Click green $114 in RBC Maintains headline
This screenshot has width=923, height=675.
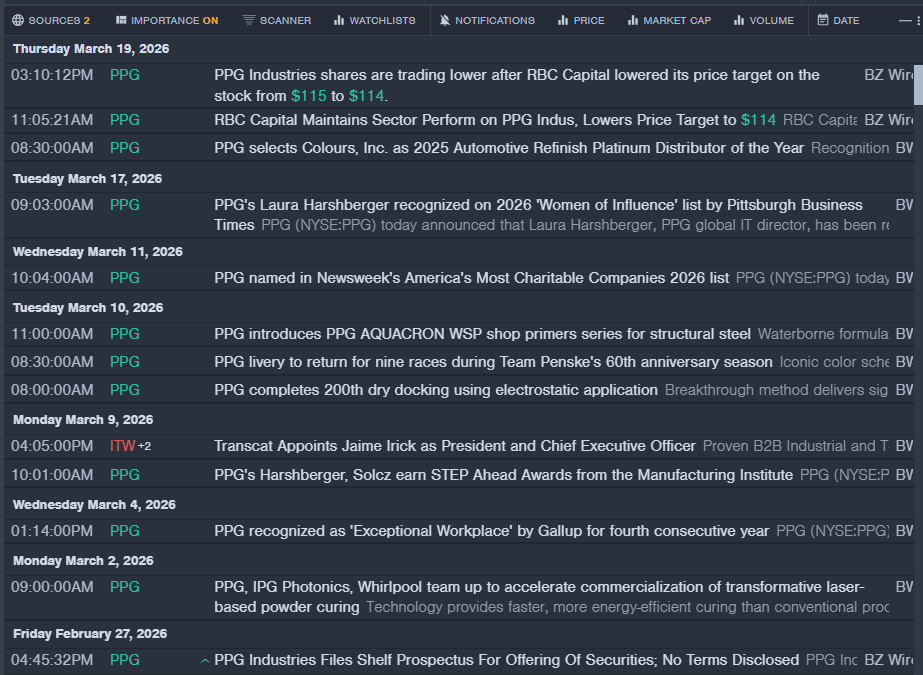(758, 120)
